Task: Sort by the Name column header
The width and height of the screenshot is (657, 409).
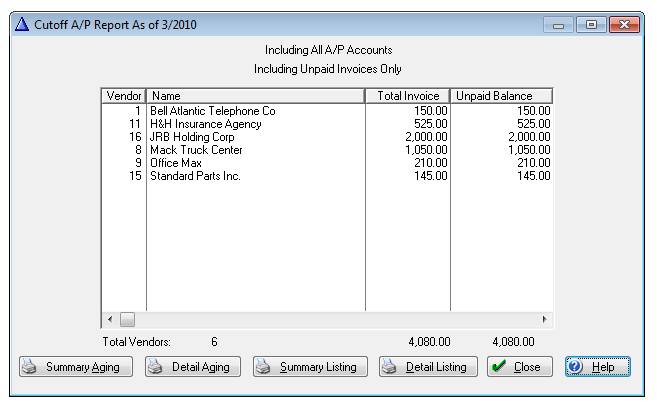Action: (x=255, y=96)
